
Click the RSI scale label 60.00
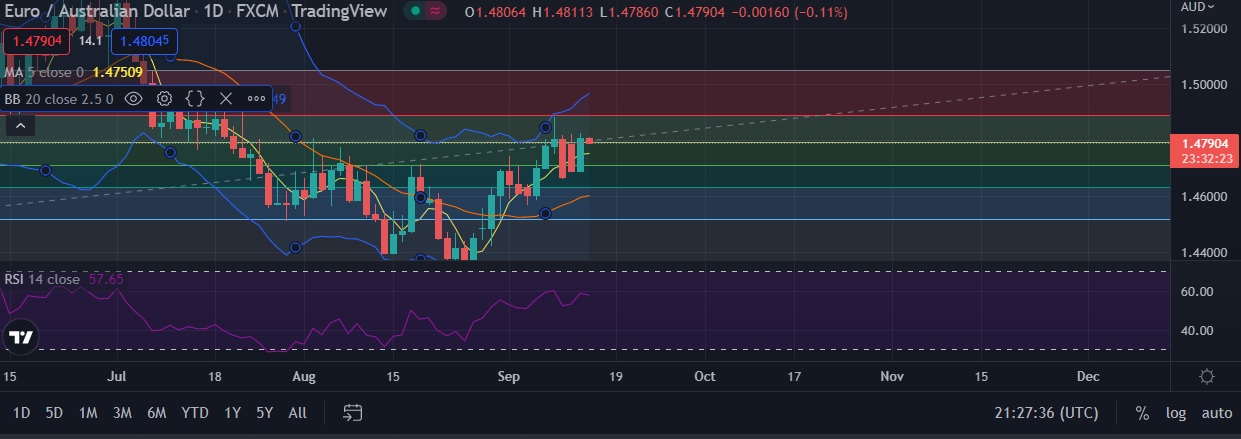pos(1198,292)
